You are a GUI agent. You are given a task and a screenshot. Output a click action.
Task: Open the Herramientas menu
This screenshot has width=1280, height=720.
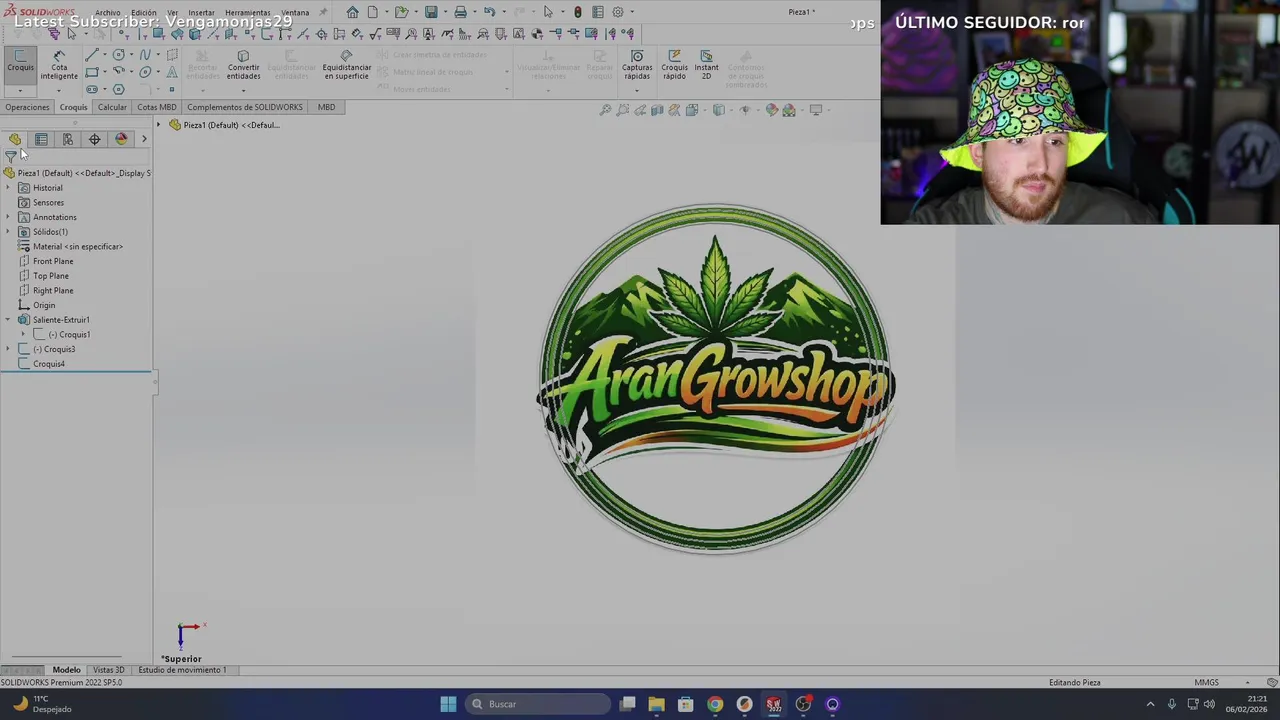[x=247, y=13]
